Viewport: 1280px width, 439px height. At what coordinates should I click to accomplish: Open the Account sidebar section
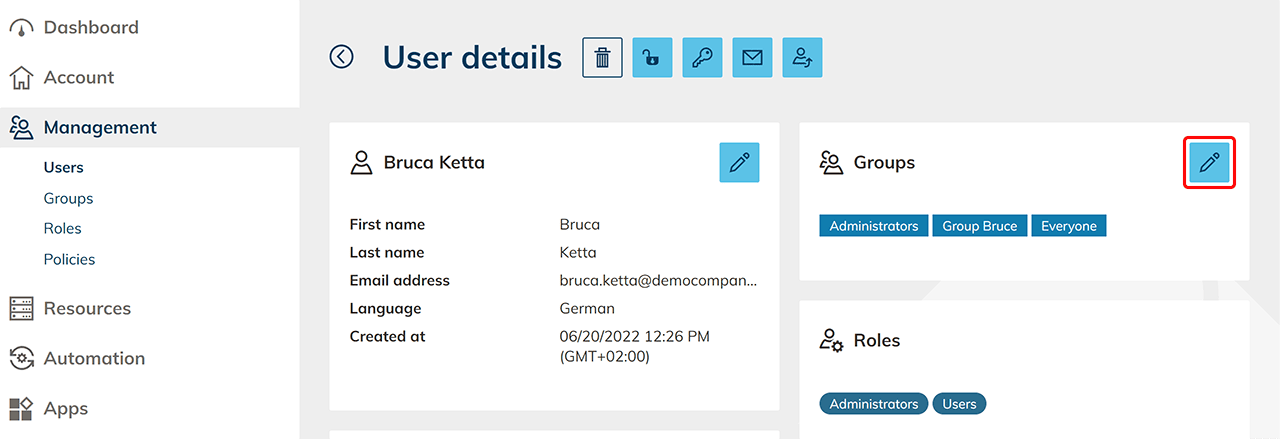[78, 77]
